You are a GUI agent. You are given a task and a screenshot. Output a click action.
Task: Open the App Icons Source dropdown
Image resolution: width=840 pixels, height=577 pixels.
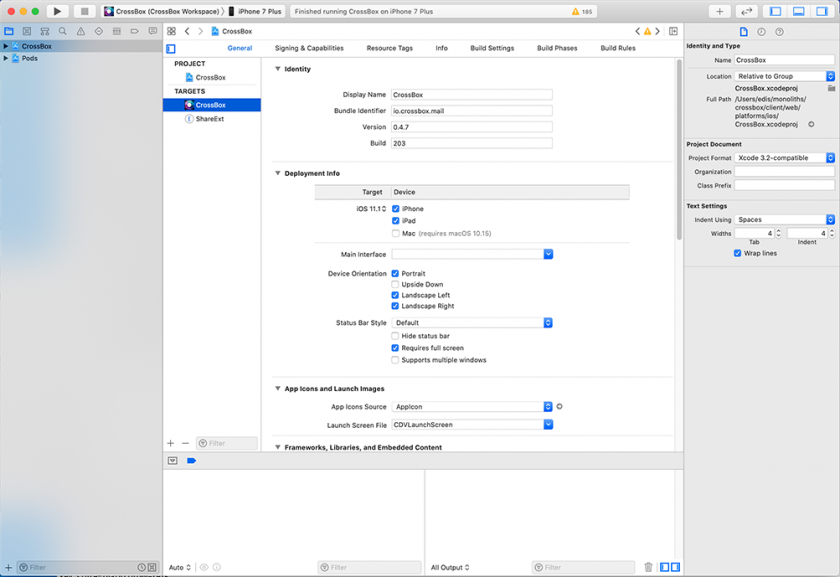pyautogui.click(x=472, y=407)
